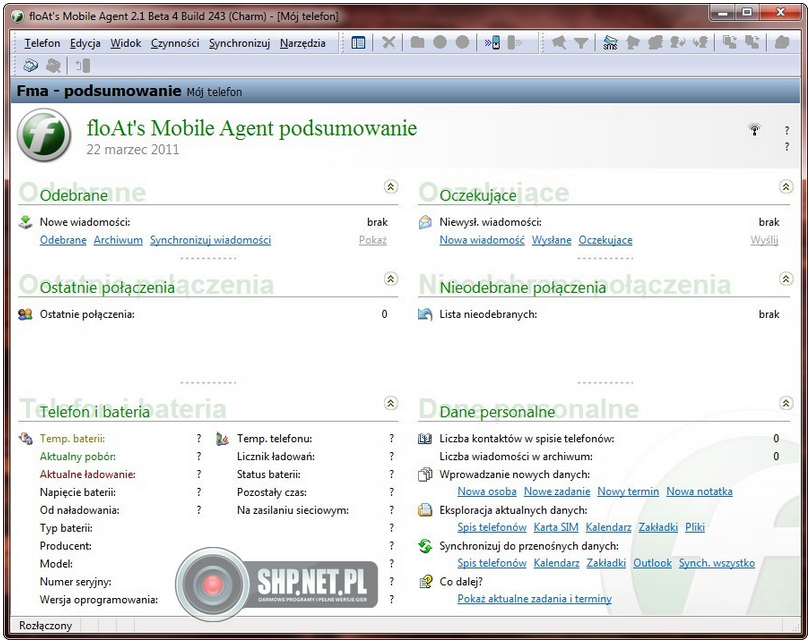Screen dimensions: 809x642
Task: Click the funnel filter toolbar icon
Action: pyautogui.click(x=581, y=43)
